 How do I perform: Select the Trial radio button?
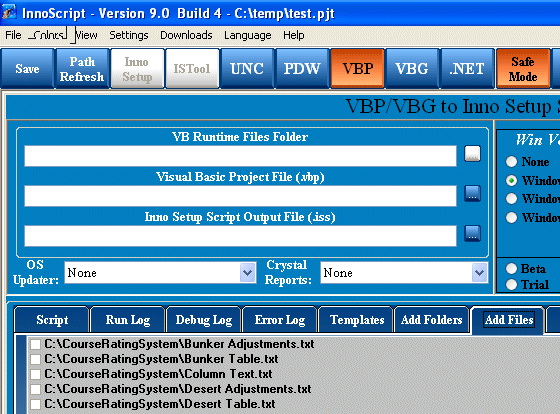coord(511,284)
